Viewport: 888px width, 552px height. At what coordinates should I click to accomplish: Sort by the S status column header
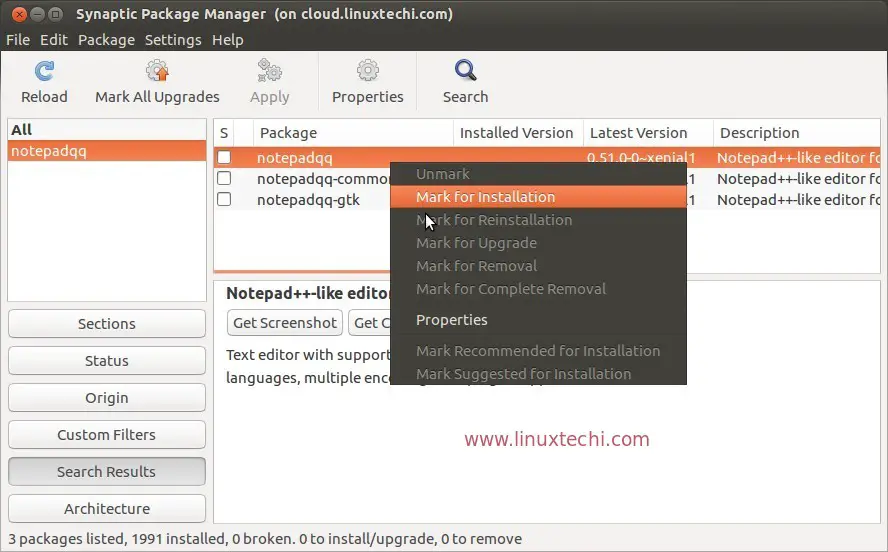(224, 132)
